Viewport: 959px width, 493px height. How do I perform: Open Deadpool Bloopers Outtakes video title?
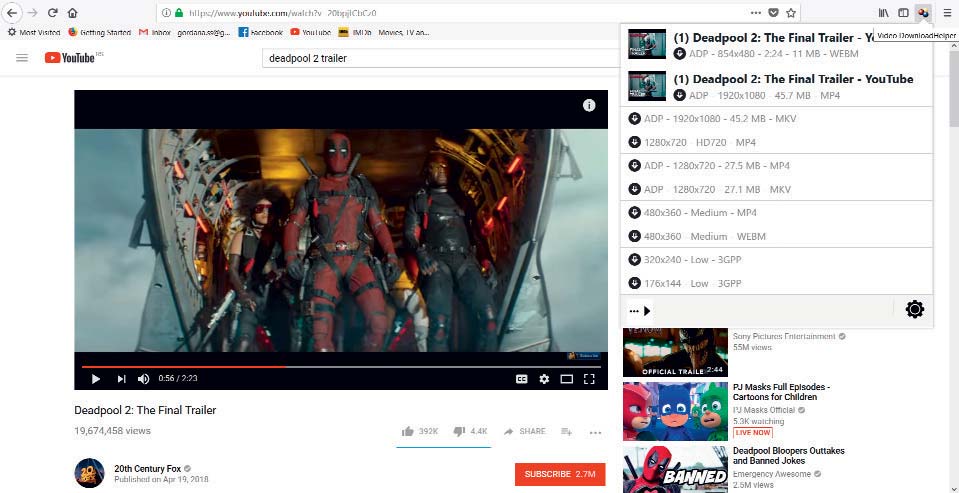pos(788,456)
